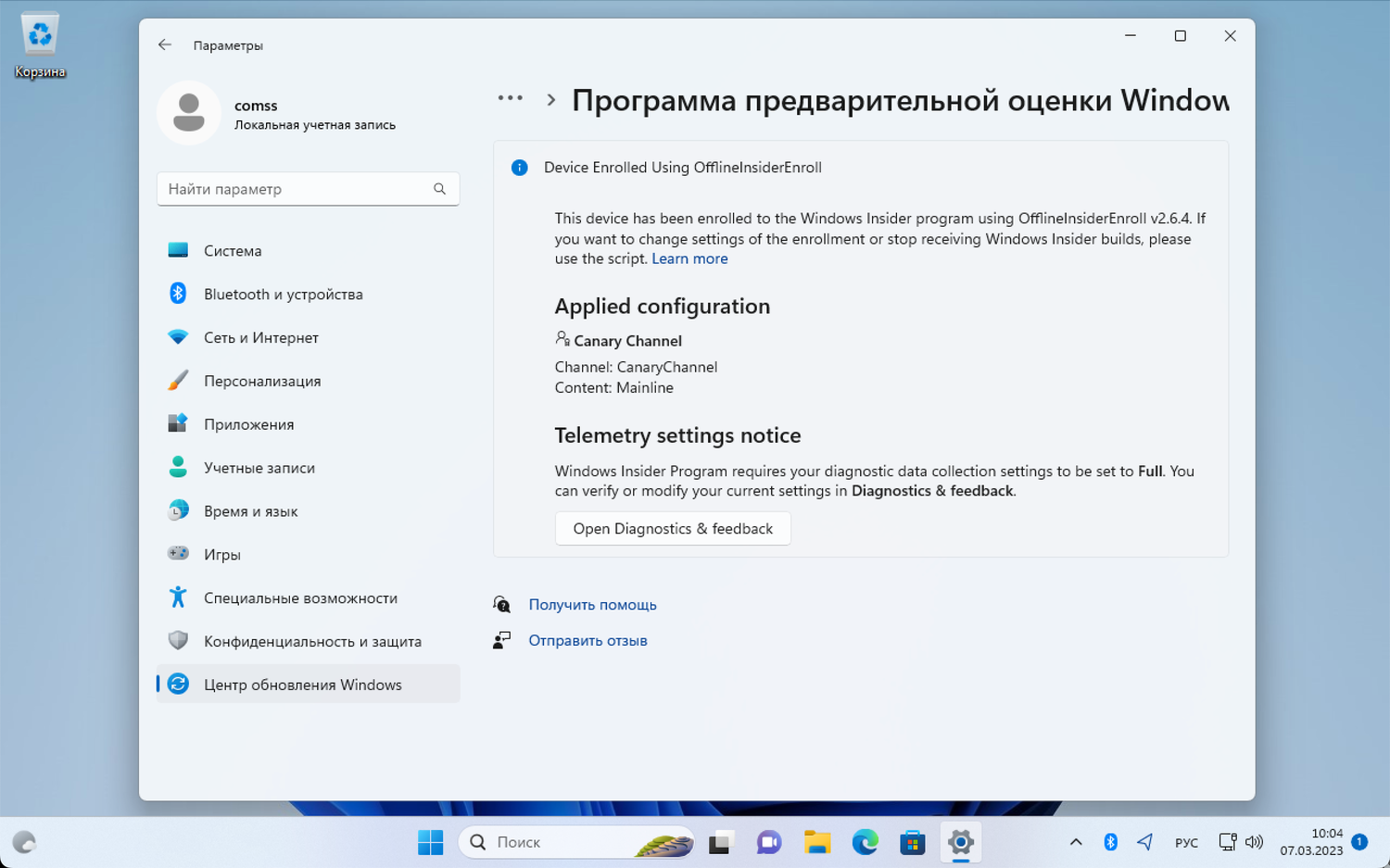Go back with the Settings back arrow

pos(165,44)
